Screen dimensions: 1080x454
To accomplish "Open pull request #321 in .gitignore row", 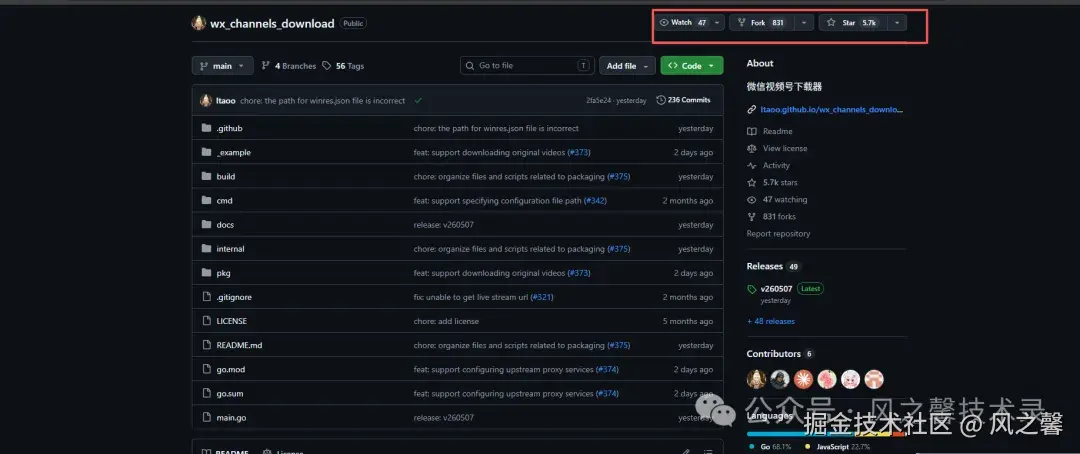I will click(542, 297).
